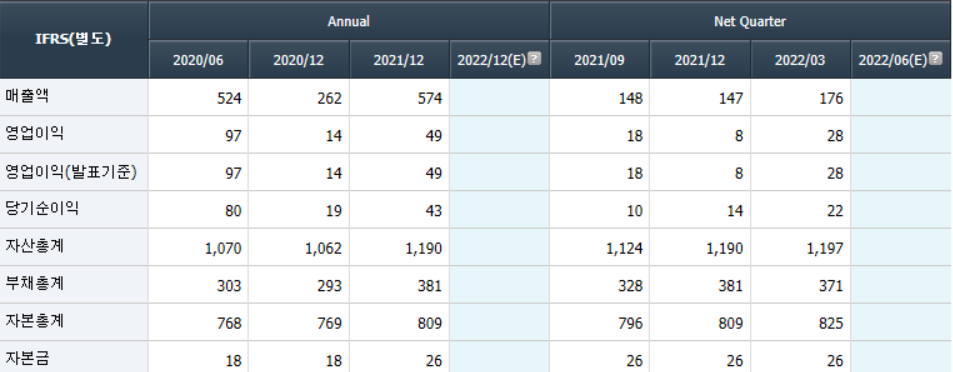Click 당기순이익 value 80 for 2020/06

click(233, 211)
